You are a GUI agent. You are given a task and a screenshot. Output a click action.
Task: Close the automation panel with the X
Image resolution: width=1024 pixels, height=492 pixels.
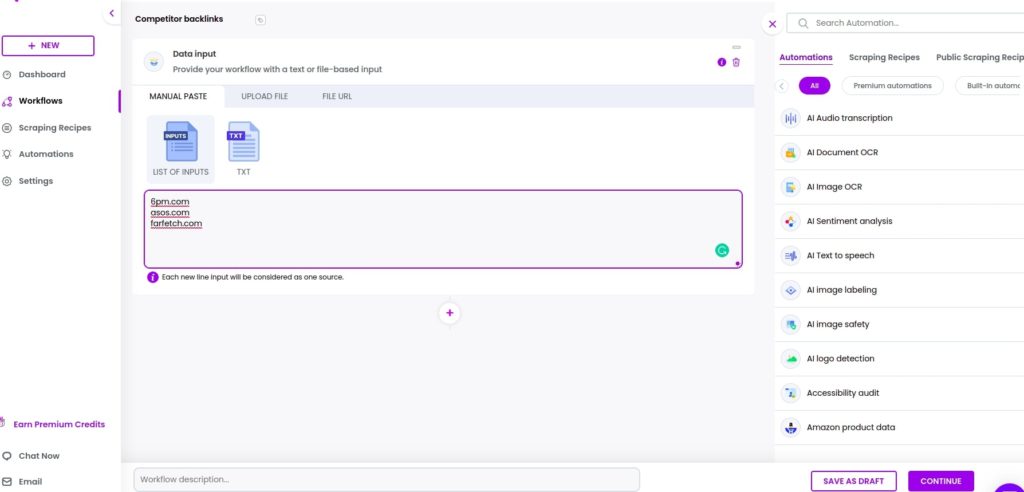point(773,24)
